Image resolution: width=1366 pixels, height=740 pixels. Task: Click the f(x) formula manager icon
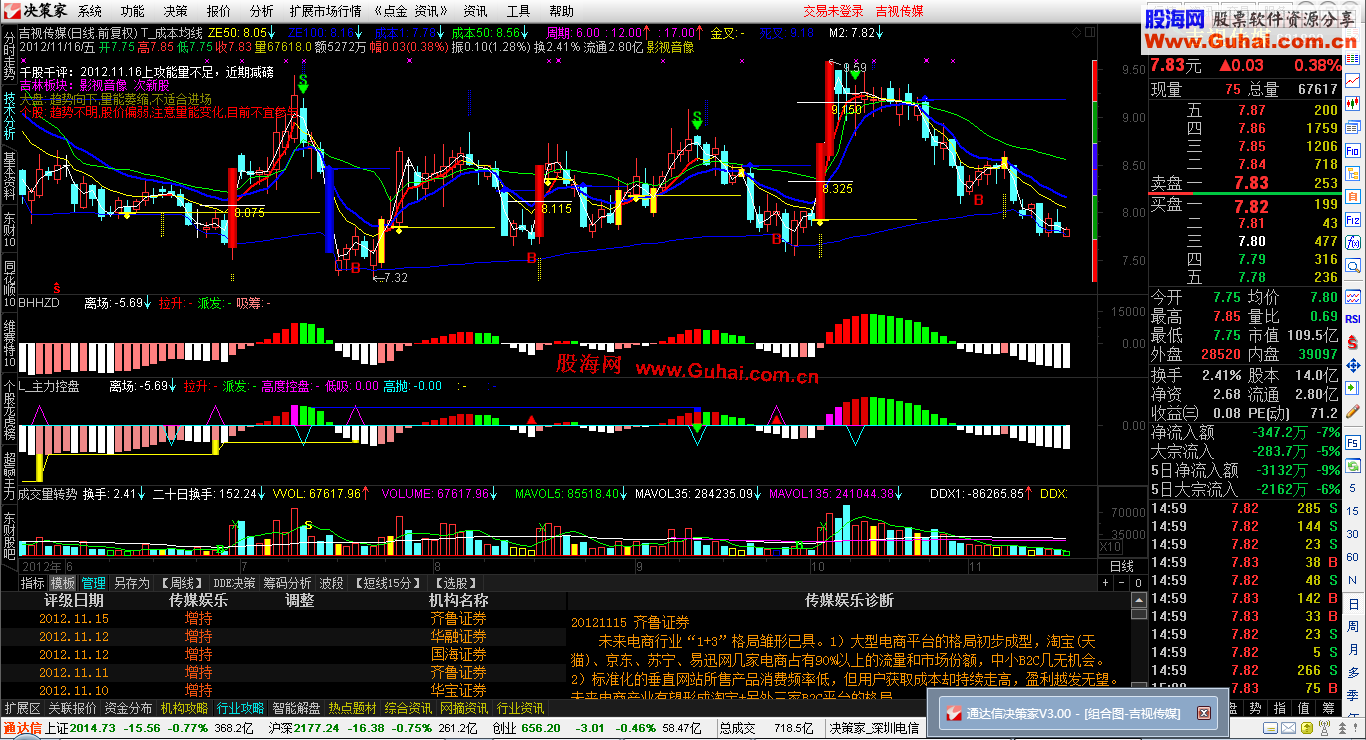pyautogui.click(x=1353, y=243)
